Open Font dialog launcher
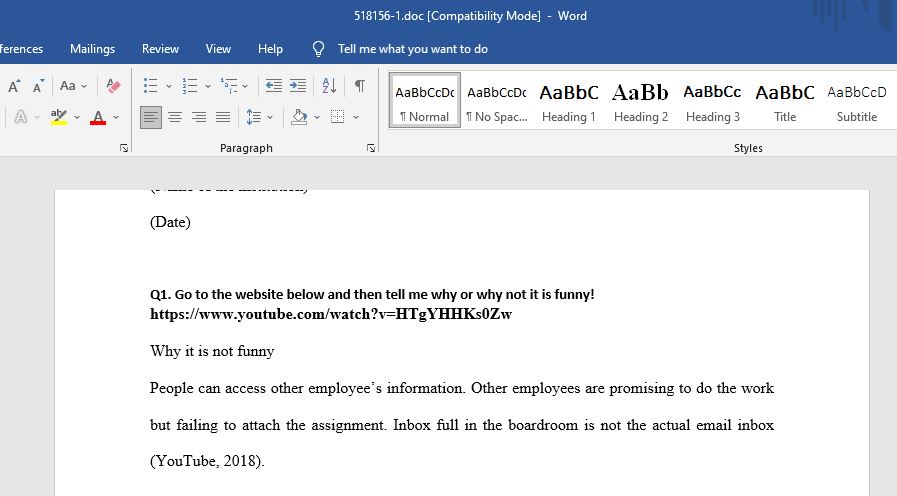Viewport: 897px width, 496px height. 124,148
